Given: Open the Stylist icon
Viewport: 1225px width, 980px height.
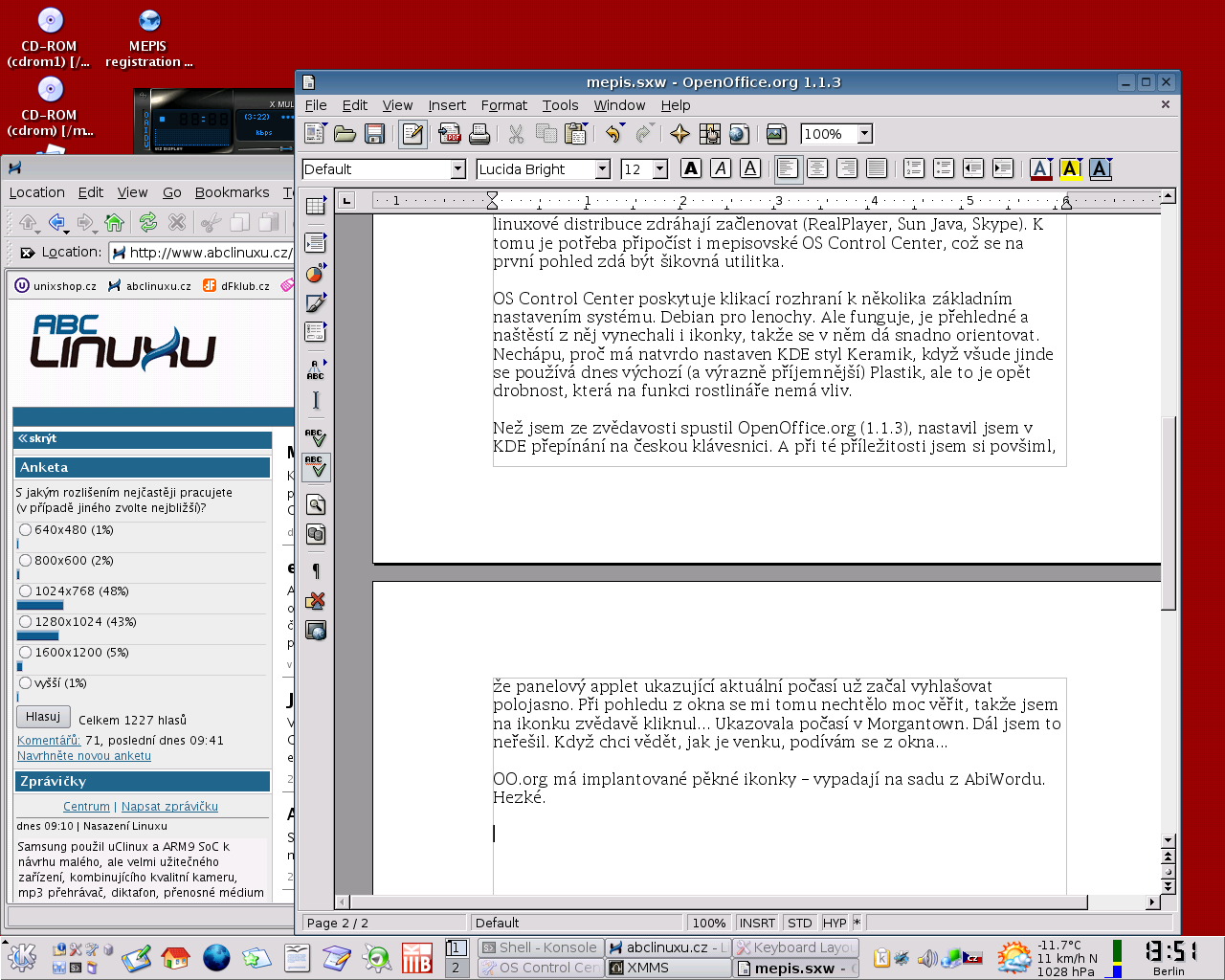Looking at the screenshot, I should 709,134.
